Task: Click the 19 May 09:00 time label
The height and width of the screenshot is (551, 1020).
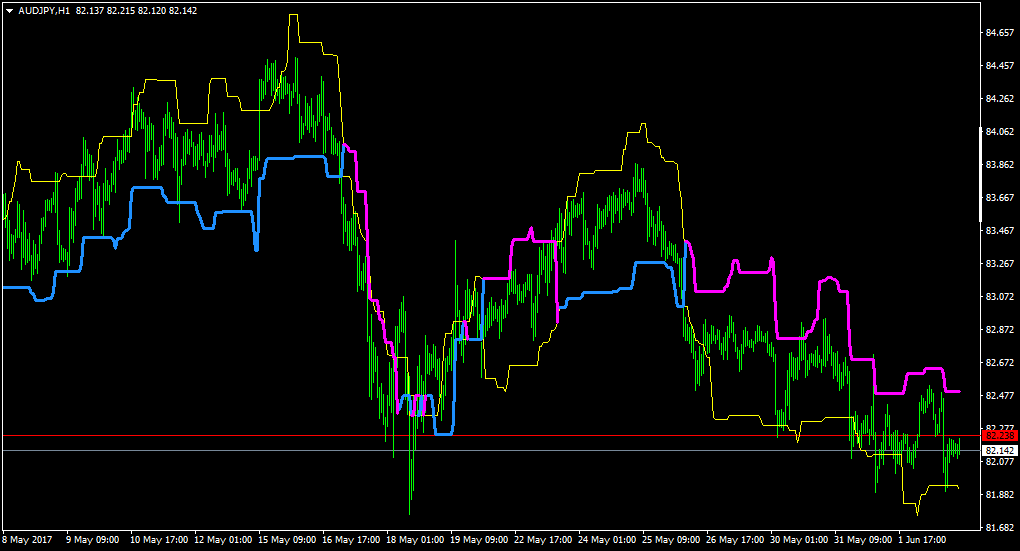Action: point(479,540)
